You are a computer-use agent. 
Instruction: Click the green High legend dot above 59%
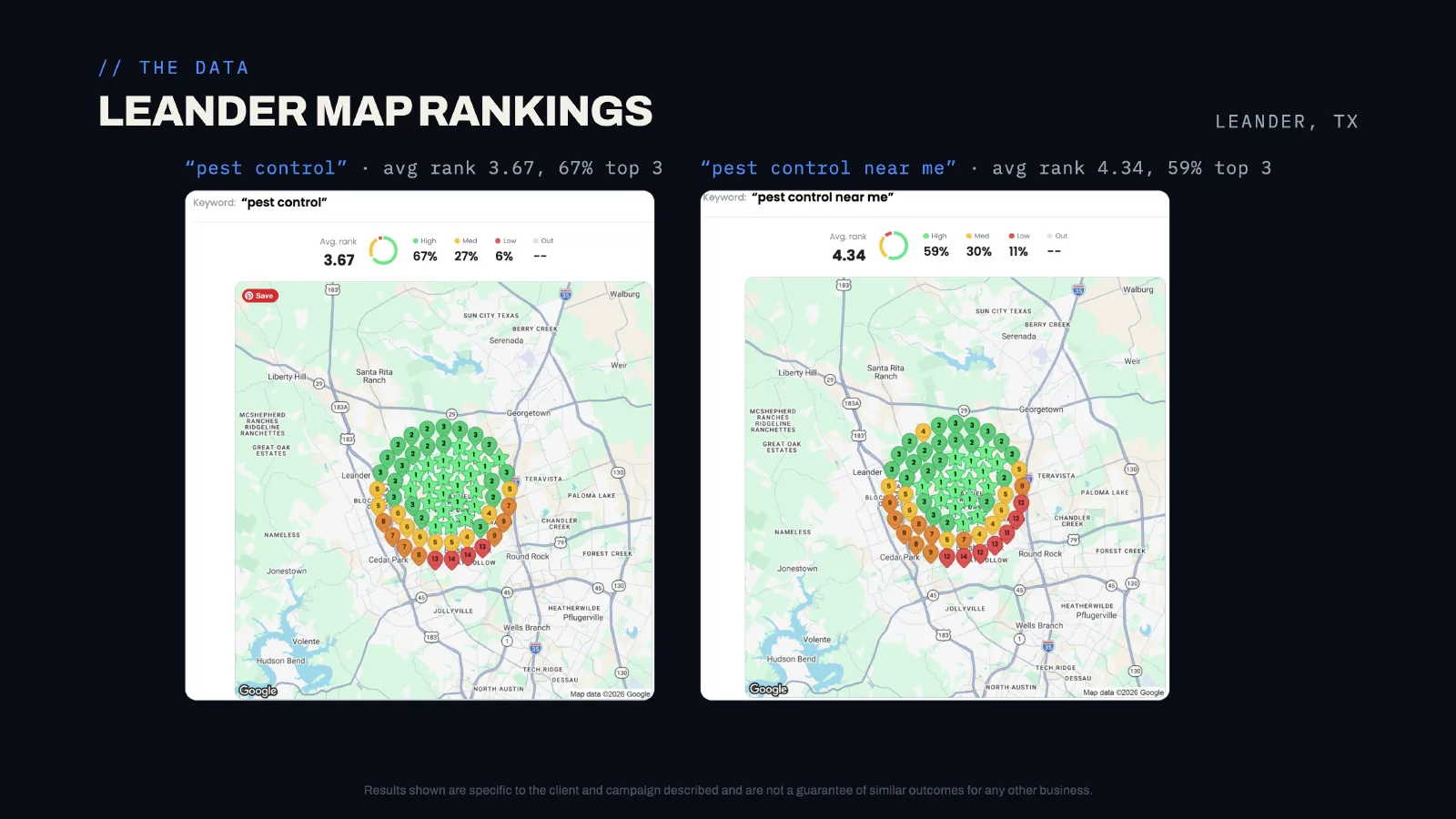(925, 236)
